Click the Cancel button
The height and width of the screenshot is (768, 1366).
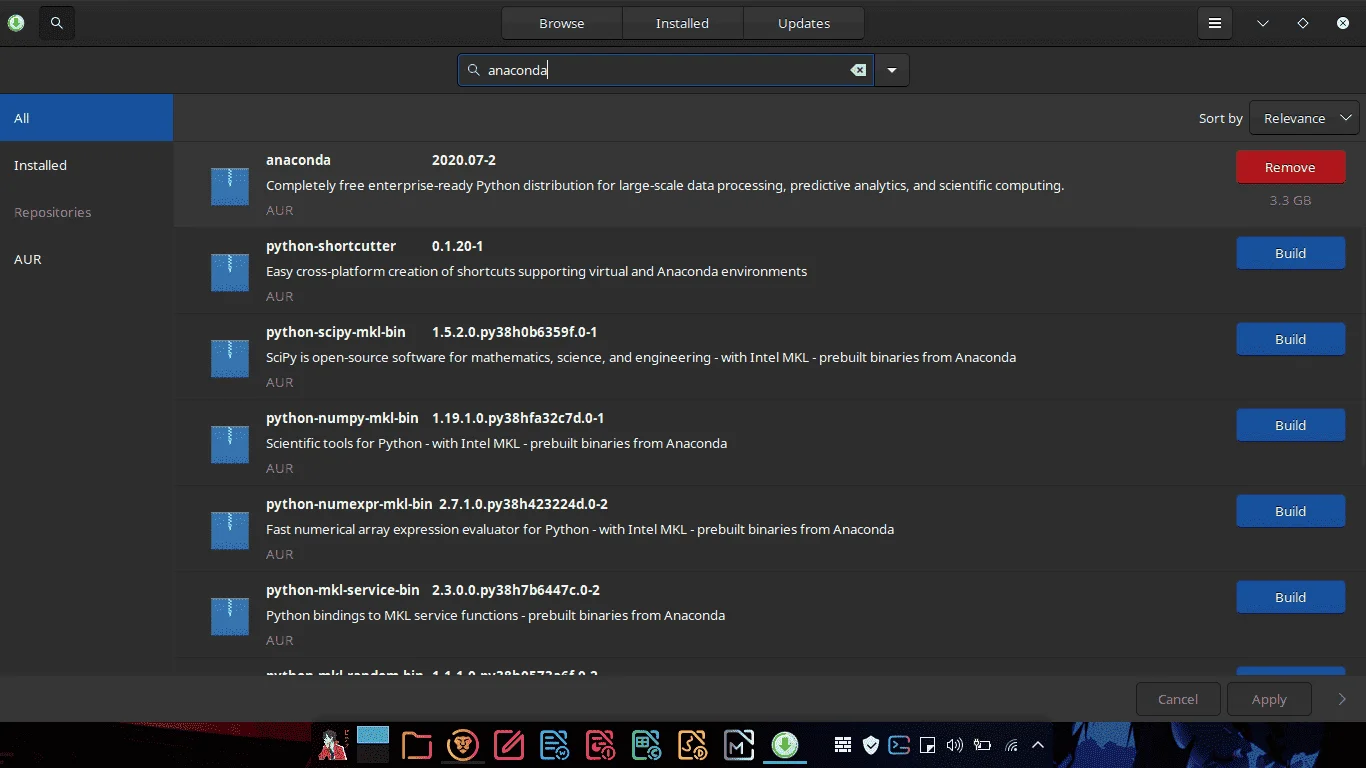(1178, 699)
